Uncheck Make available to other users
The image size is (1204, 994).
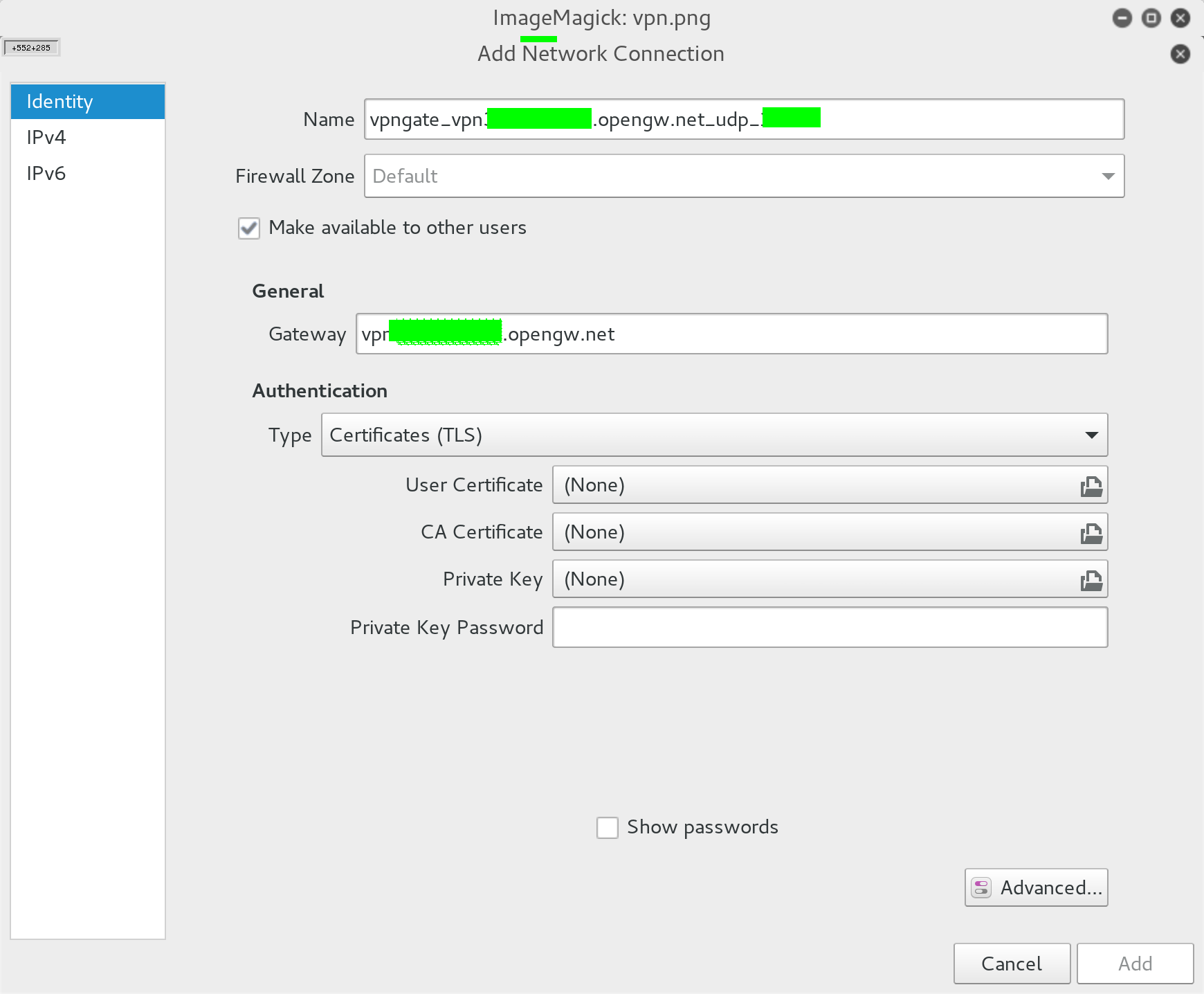(249, 228)
